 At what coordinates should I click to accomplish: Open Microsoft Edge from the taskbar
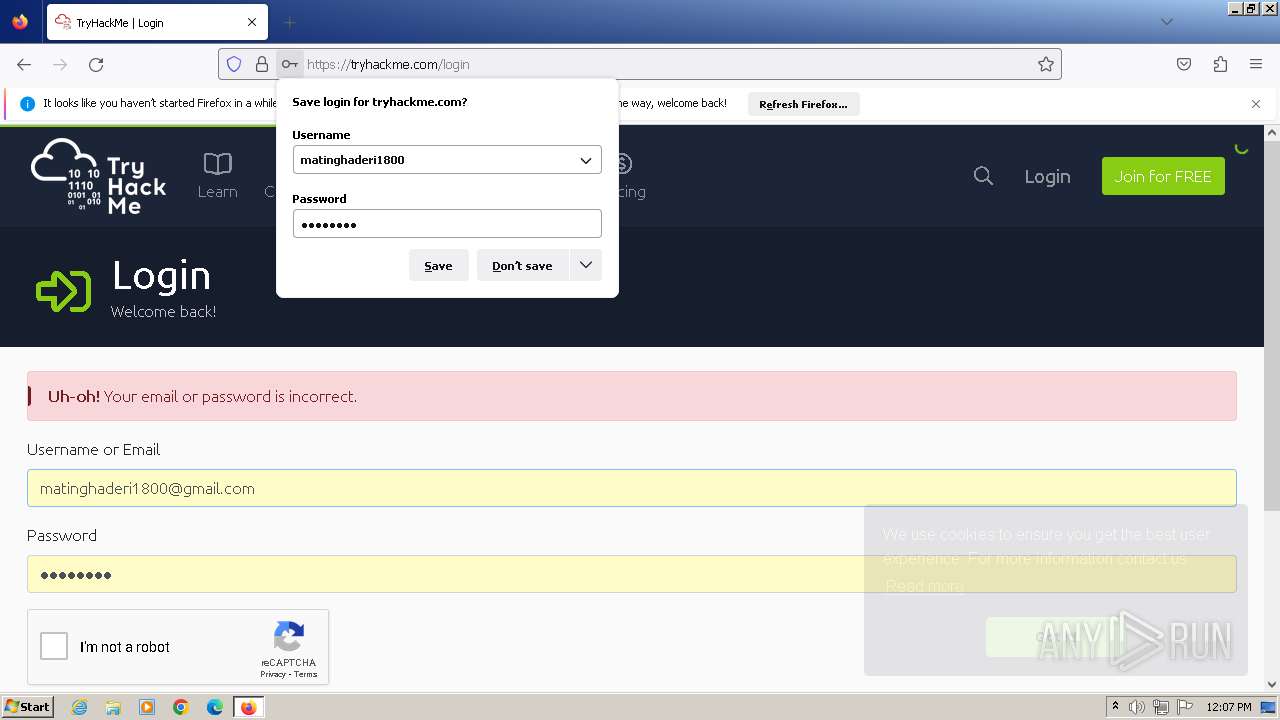[x=215, y=707]
